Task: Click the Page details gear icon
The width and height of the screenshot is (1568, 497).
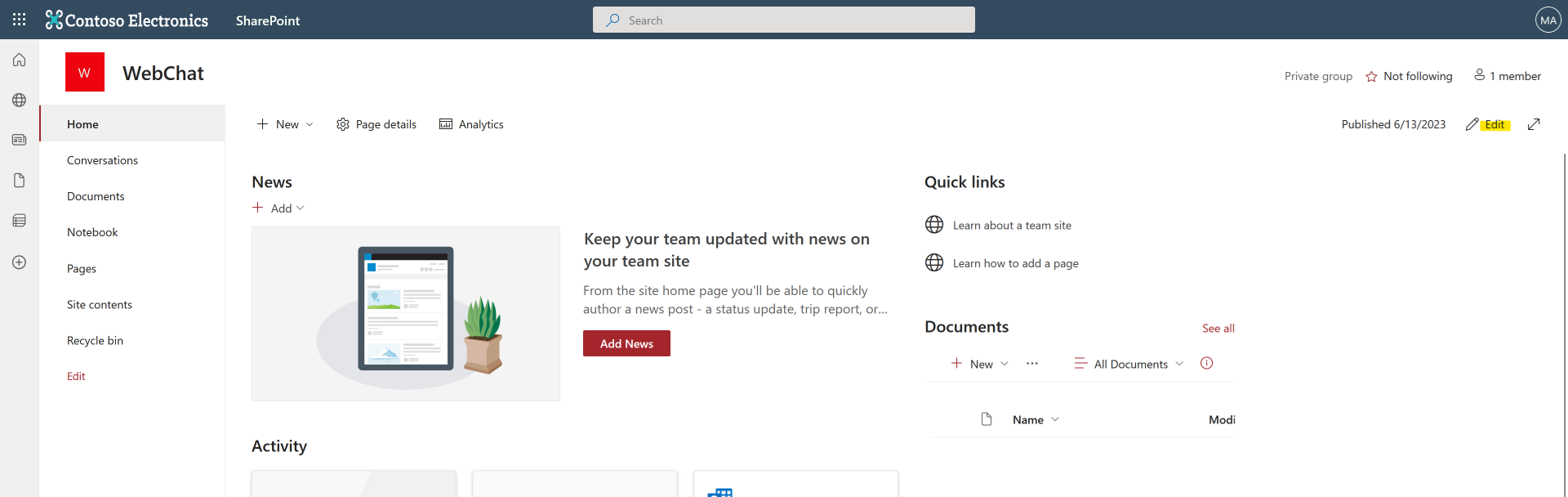Action: (x=343, y=124)
